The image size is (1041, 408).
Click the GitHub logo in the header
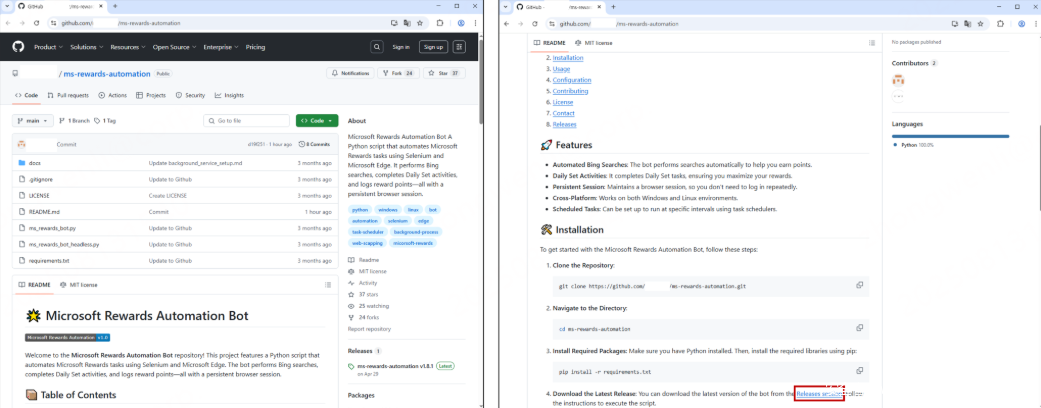tap(17, 47)
